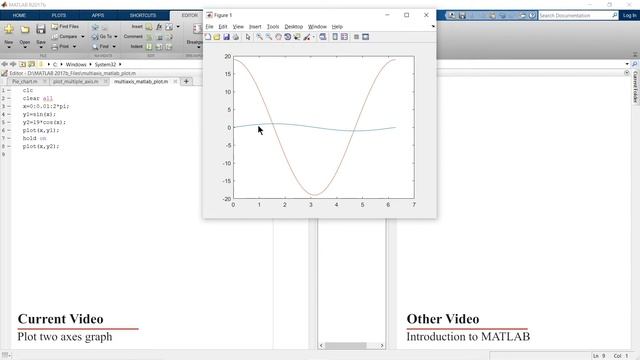Screen dimensions: 640x360
Task: Open the current folder address history dropdown
Action: [627, 64]
